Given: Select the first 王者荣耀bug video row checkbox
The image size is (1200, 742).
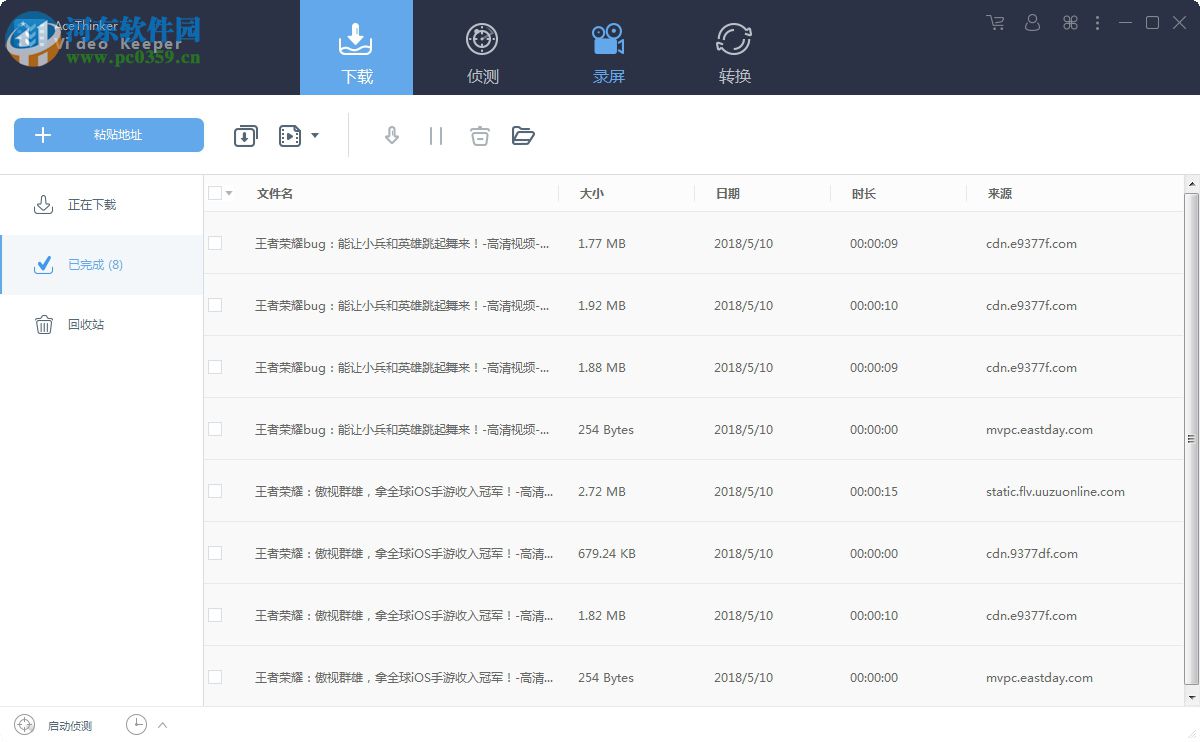Looking at the screenshot, I should 214,243.
